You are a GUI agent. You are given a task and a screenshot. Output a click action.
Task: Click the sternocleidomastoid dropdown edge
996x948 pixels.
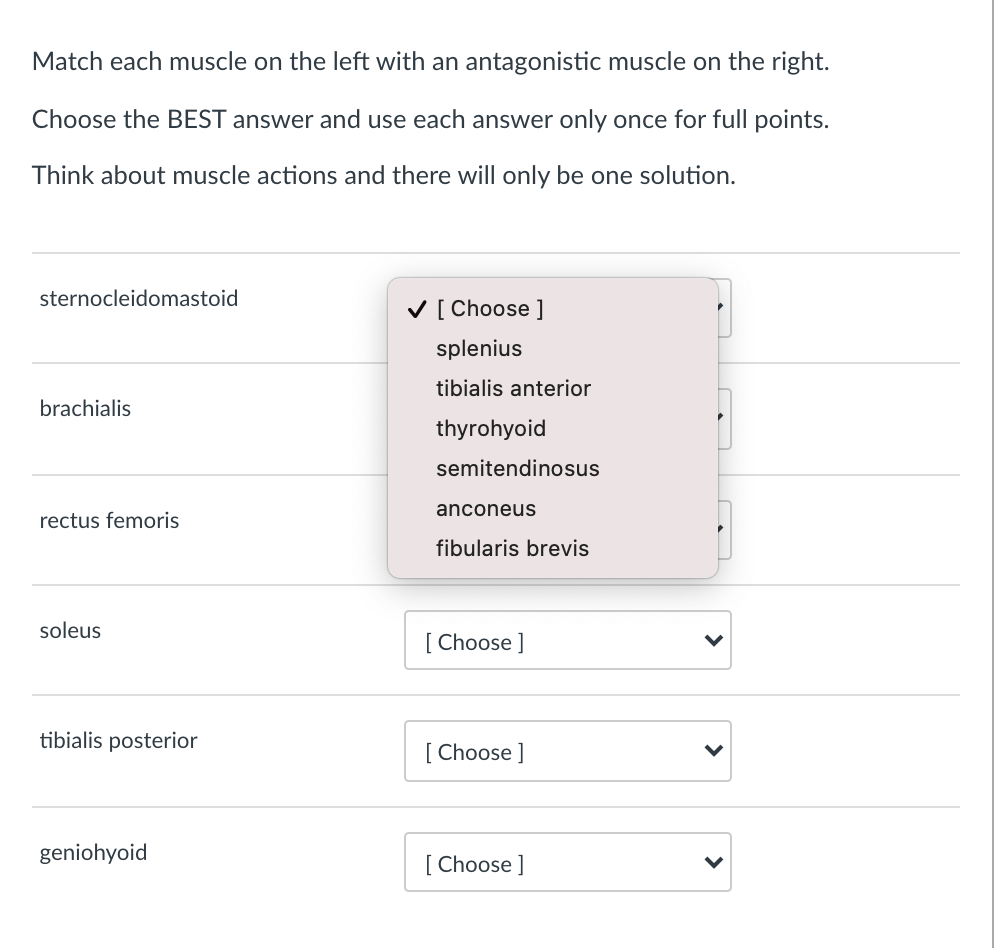(x=725, y=308)
